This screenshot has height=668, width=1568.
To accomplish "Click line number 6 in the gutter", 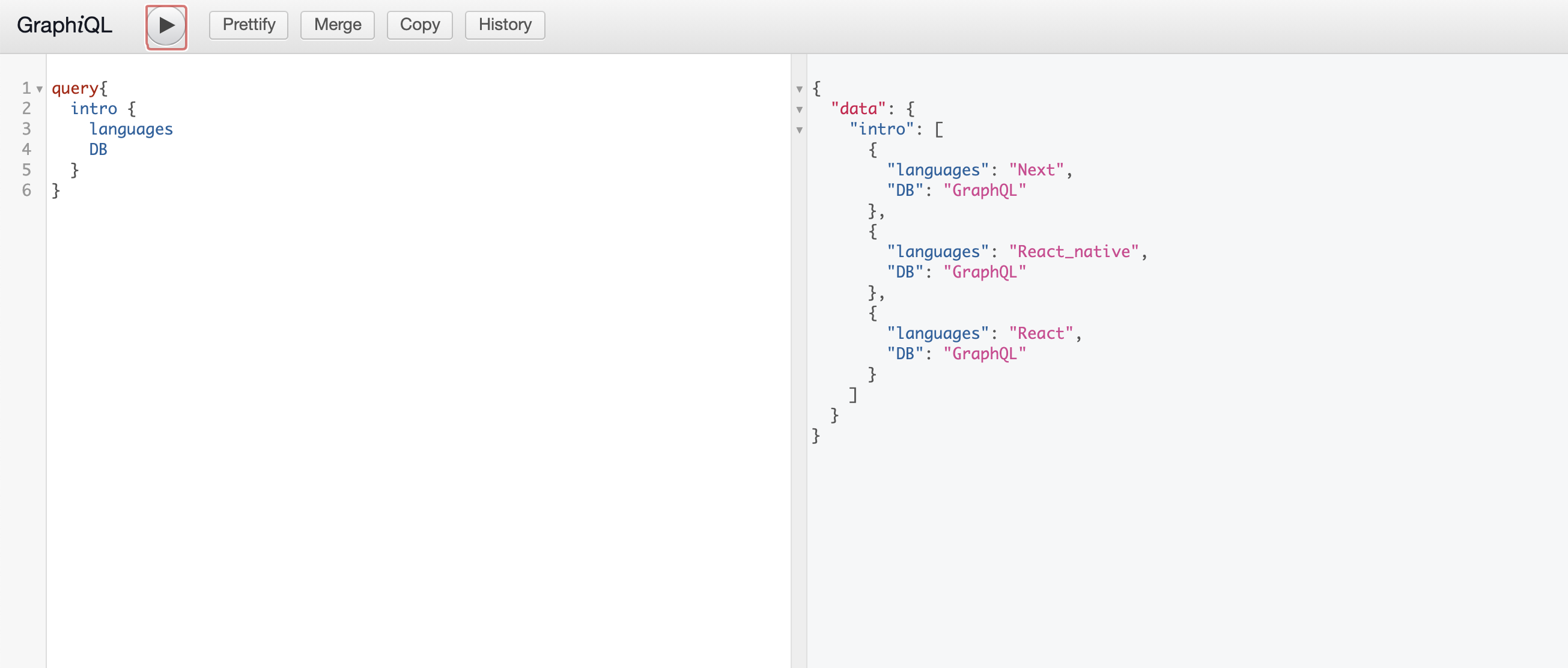I will pos(26,190).
